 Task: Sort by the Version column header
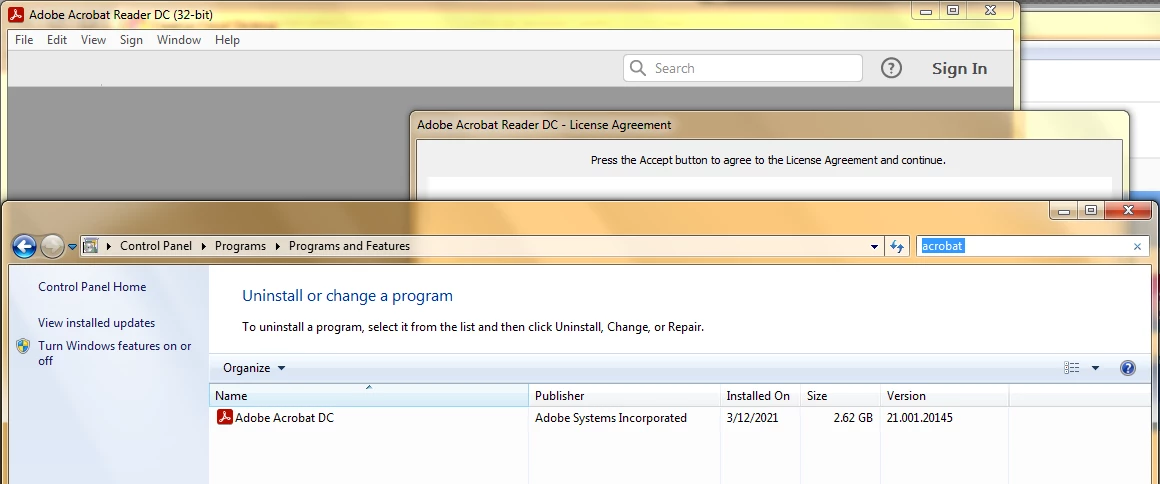click(x=945, y=396)
